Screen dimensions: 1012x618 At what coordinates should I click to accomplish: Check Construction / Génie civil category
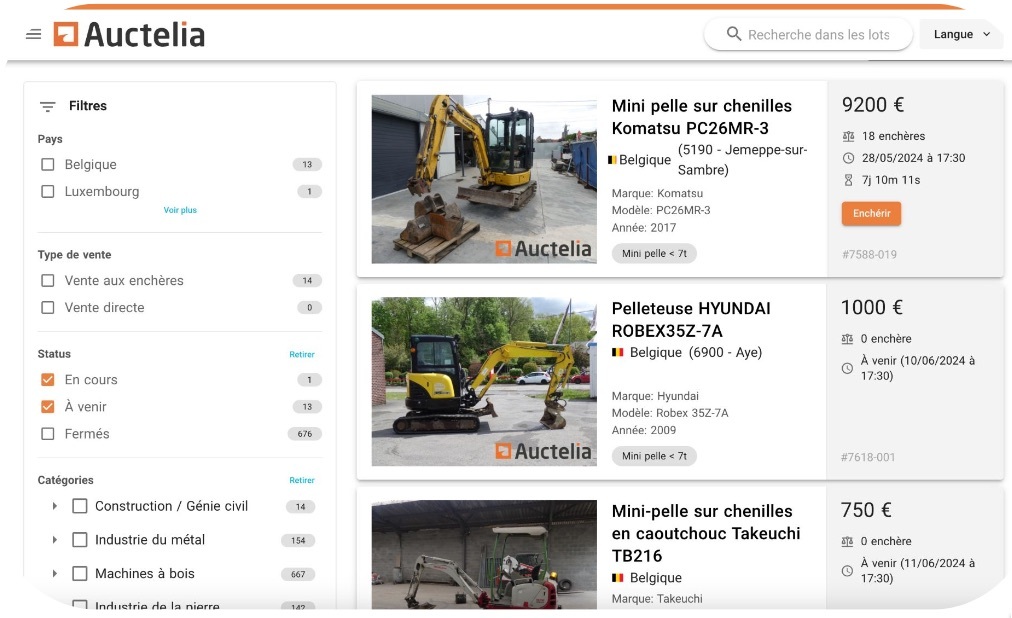[80, 506]
